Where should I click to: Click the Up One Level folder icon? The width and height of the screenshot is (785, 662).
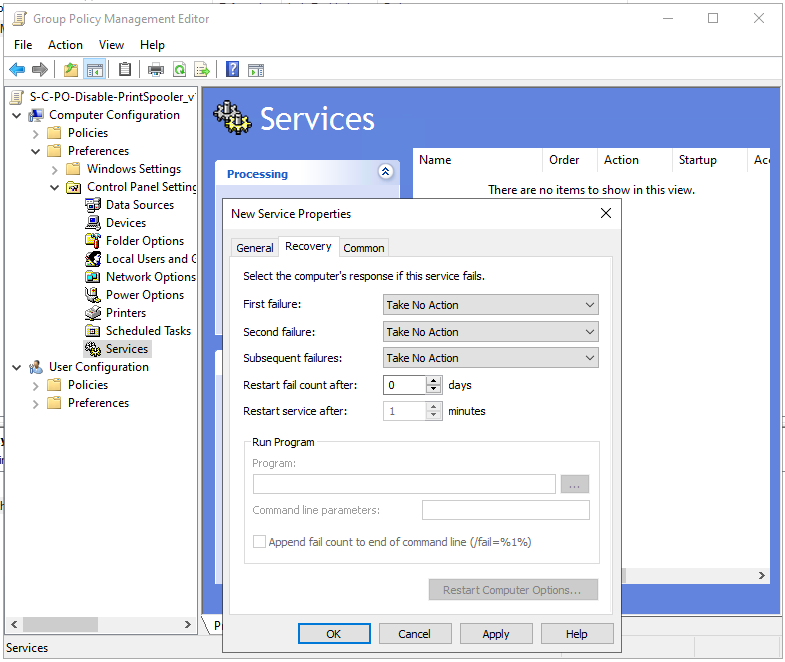coord(70,69)
